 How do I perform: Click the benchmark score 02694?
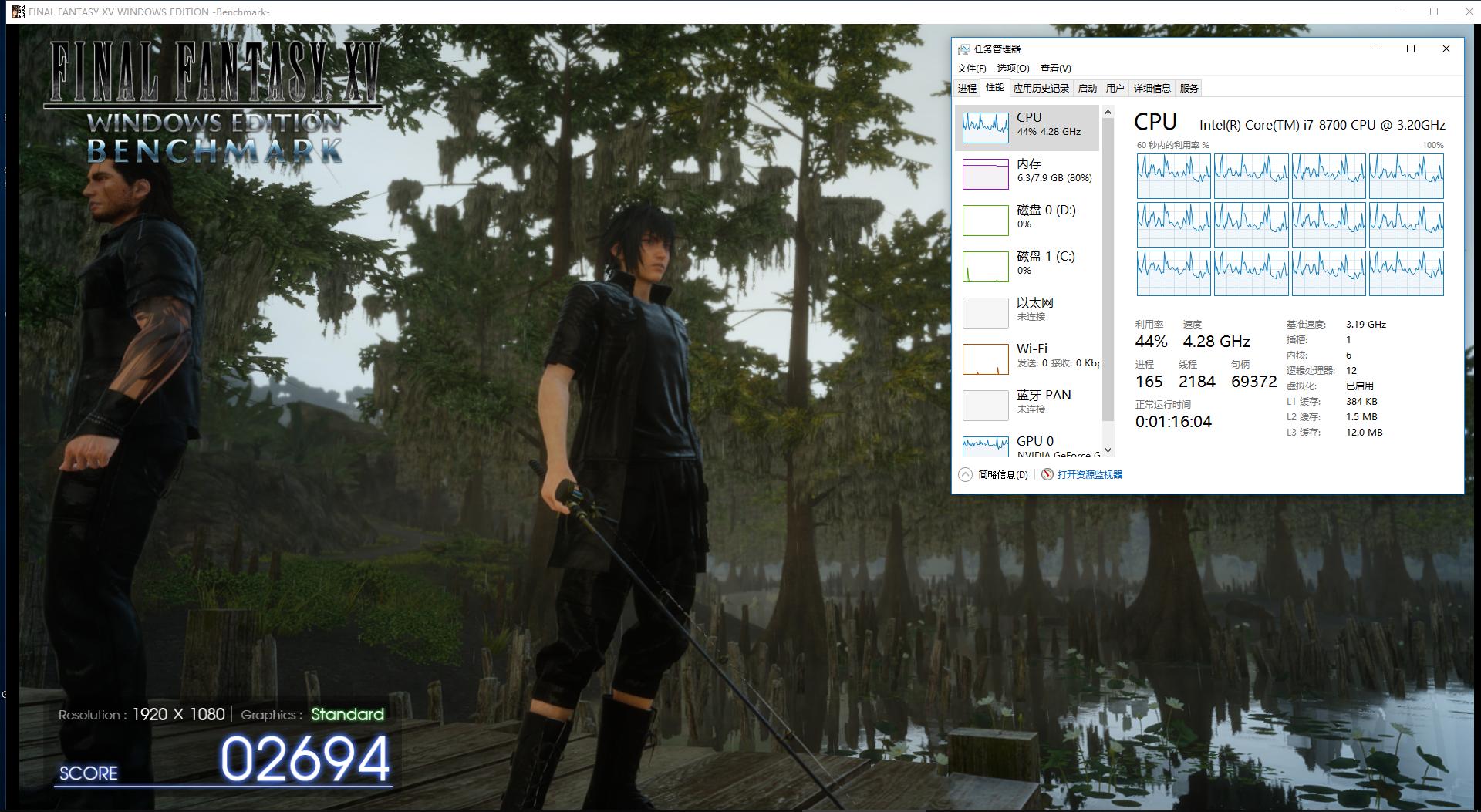point(305,759)
